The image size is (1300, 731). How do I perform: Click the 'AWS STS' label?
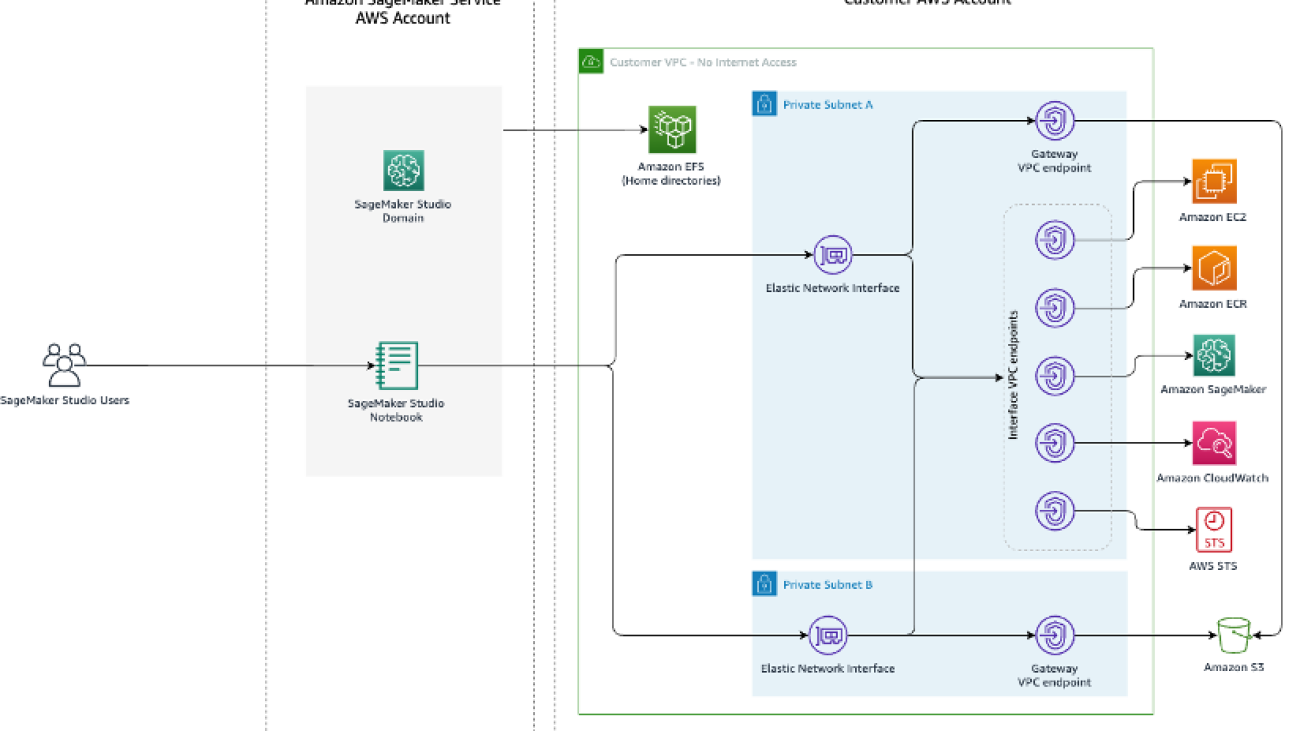click(1213, 566)
